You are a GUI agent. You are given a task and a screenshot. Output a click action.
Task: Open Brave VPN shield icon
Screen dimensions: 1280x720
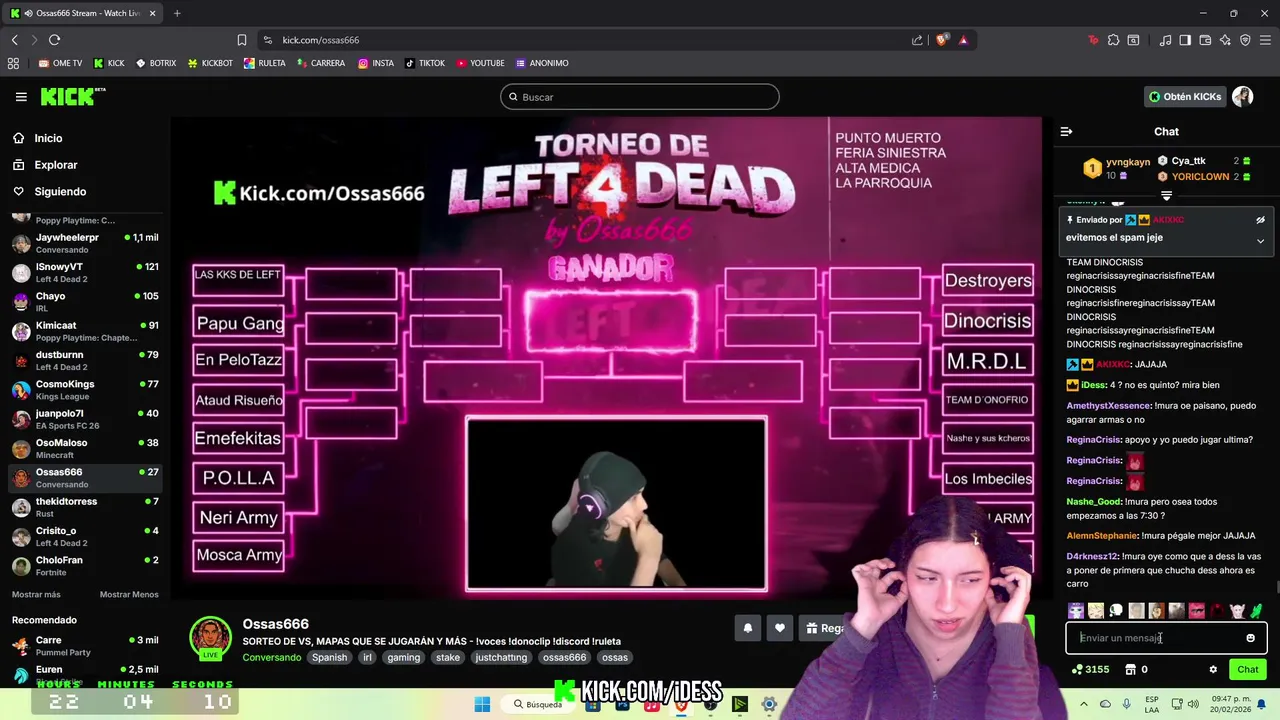coord(1245,40)
